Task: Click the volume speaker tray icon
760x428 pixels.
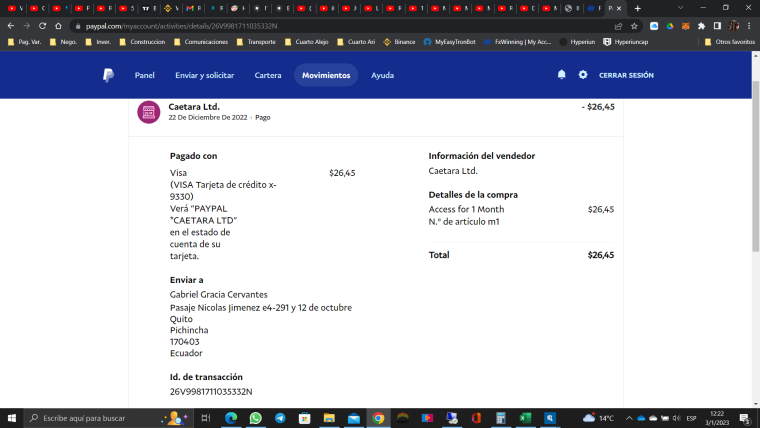Action: pos(677,418)
